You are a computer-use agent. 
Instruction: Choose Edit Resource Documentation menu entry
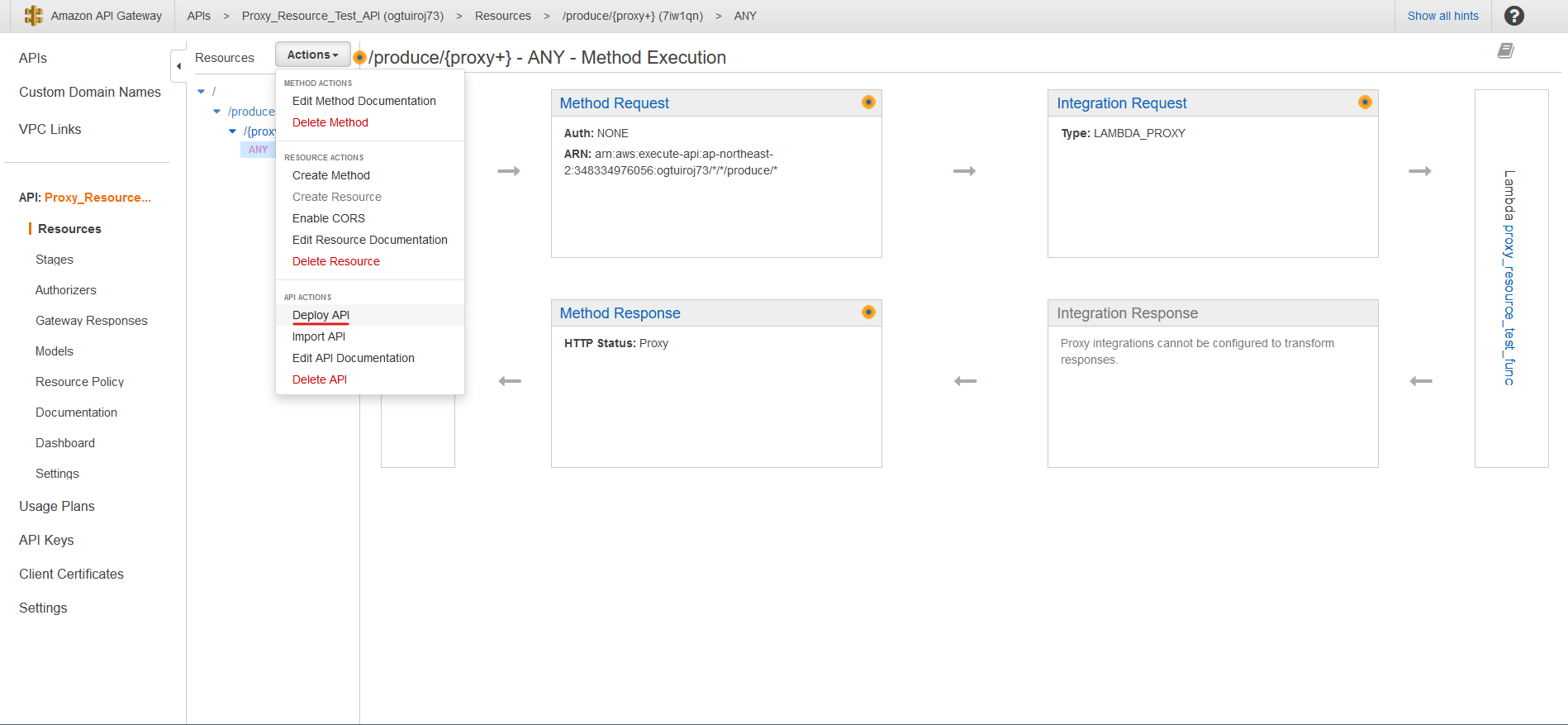[x=370, y=240]
